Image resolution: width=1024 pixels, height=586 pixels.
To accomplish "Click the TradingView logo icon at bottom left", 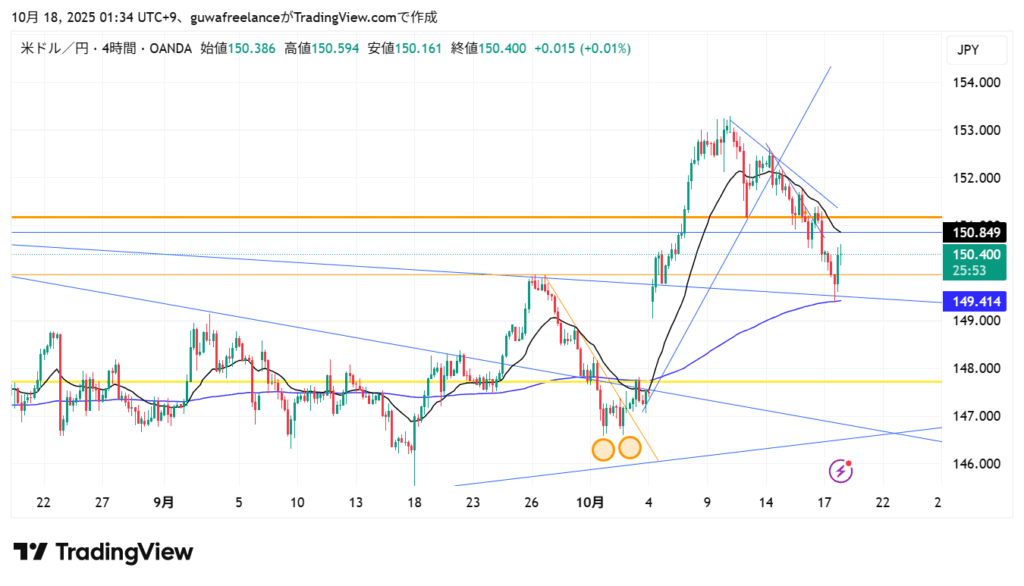I will point(30,552).
